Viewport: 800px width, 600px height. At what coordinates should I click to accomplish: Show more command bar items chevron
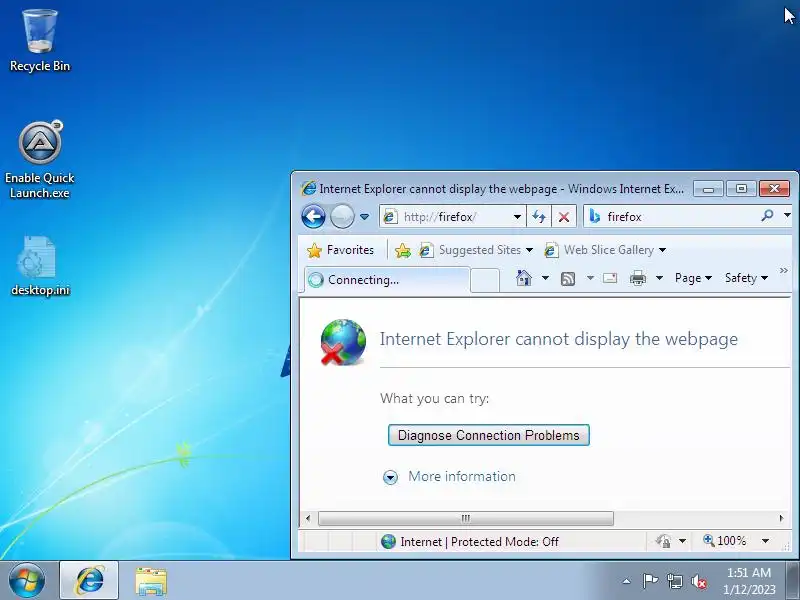[x=784, y=270]
